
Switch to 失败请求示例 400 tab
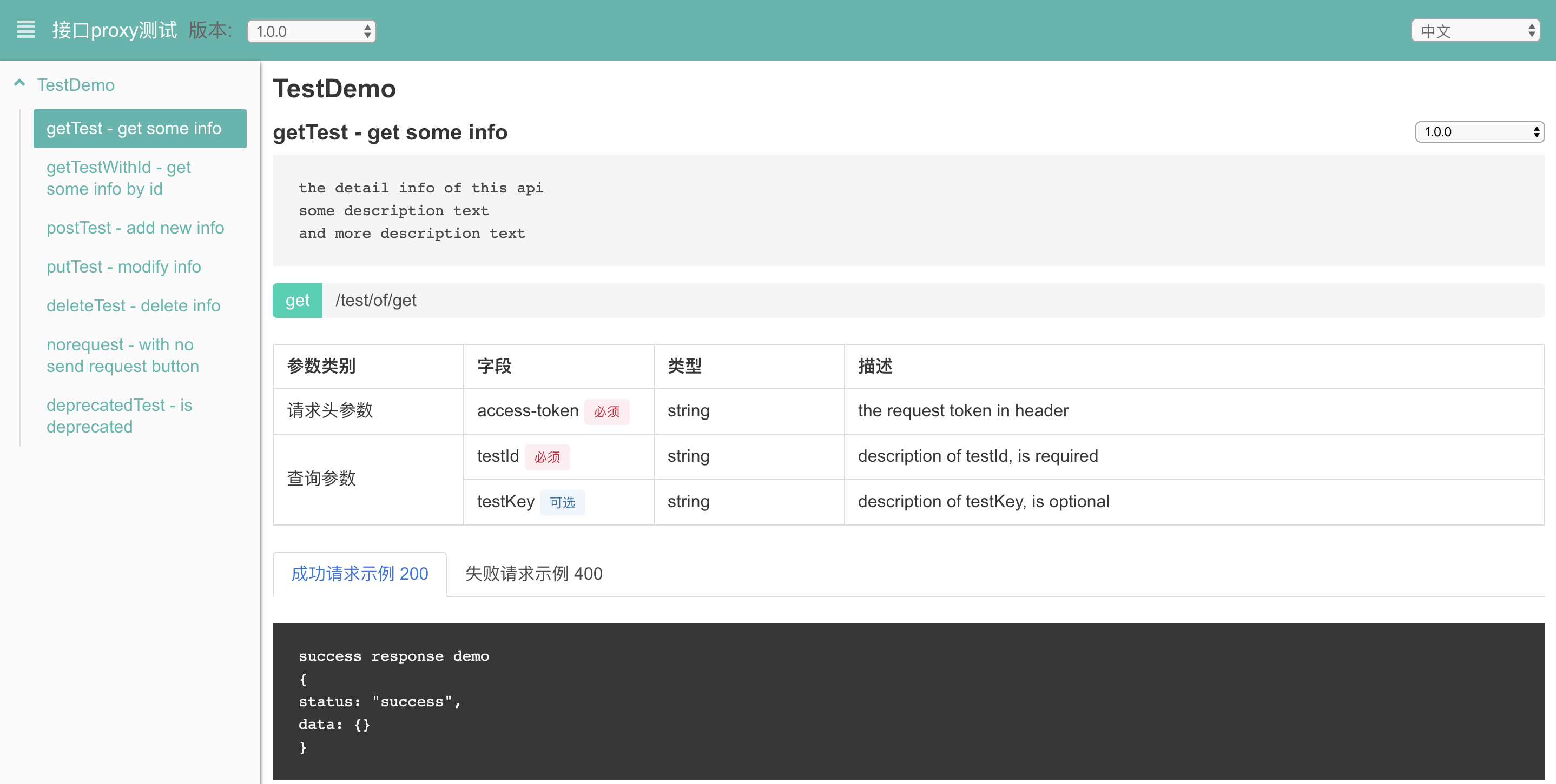coord(533,573)
